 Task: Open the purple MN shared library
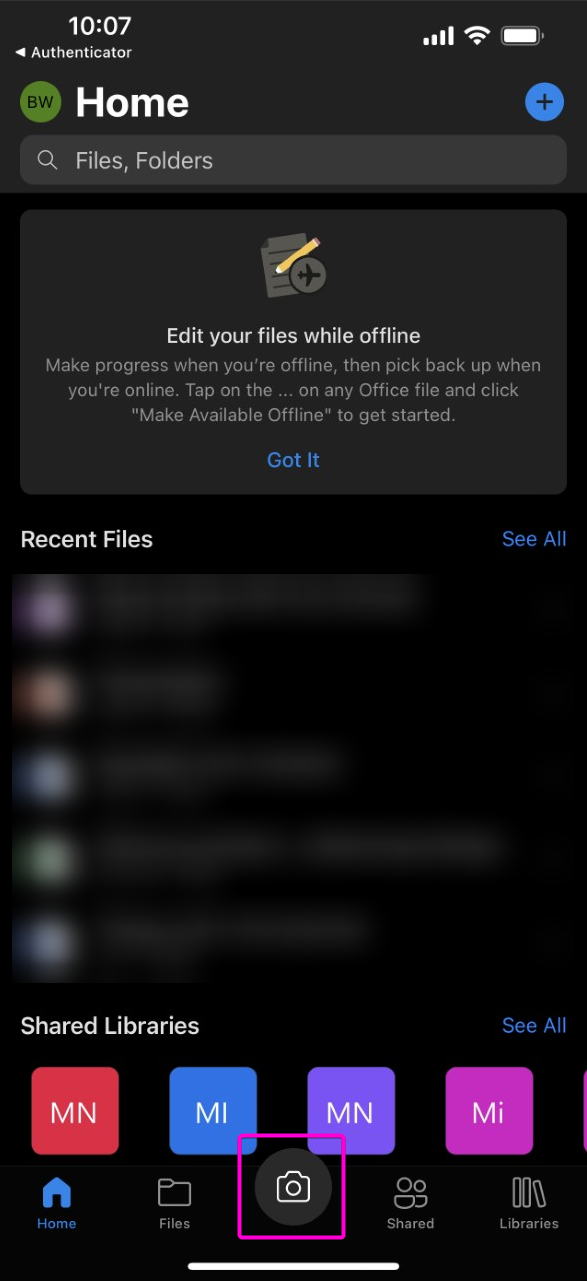(351, 1111)
